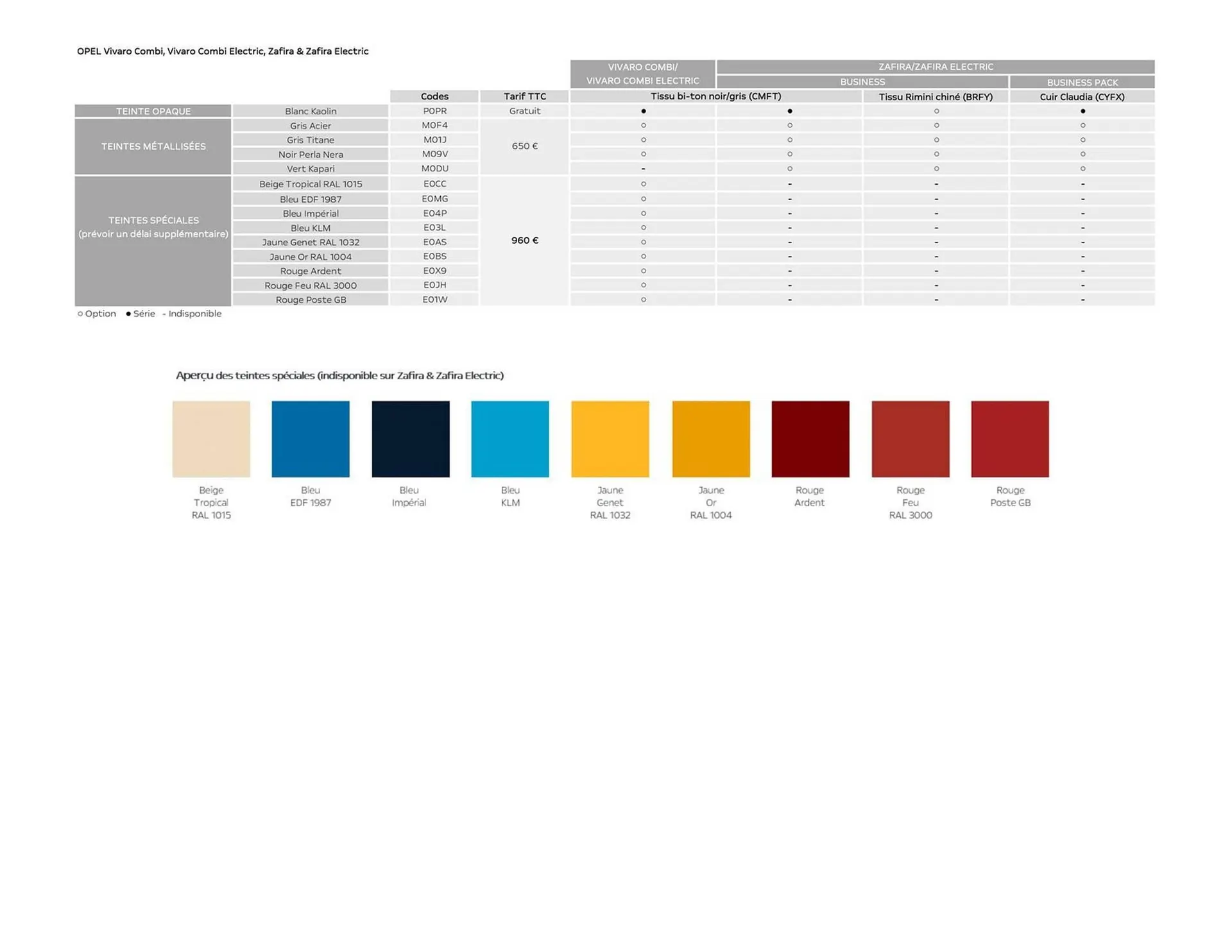Toggle the Série dot for Blanc Kaolin under CMFT
Screen dimensions: 1232x952
click(x=642, y=110)
